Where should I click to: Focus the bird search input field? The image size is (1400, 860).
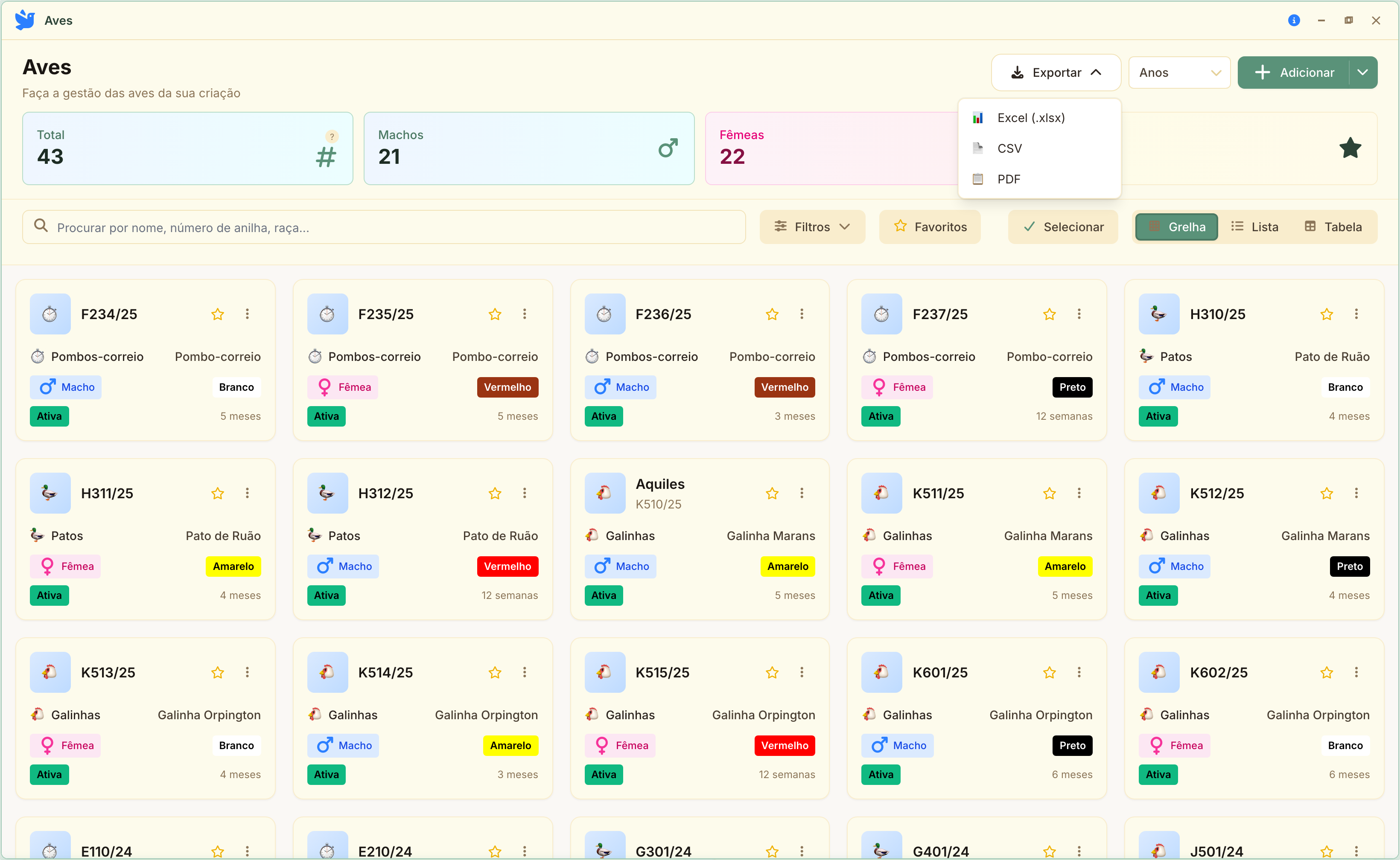(384, 227)
